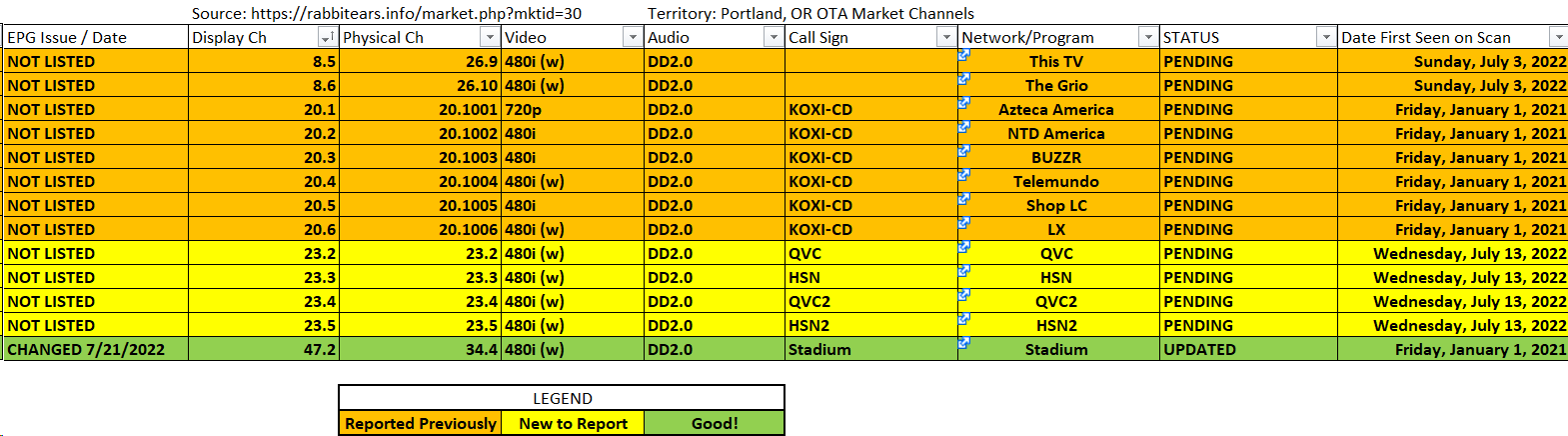Select the QVC2 call sign cell
The image size is (1568, 436).
[x=871, y=301]
